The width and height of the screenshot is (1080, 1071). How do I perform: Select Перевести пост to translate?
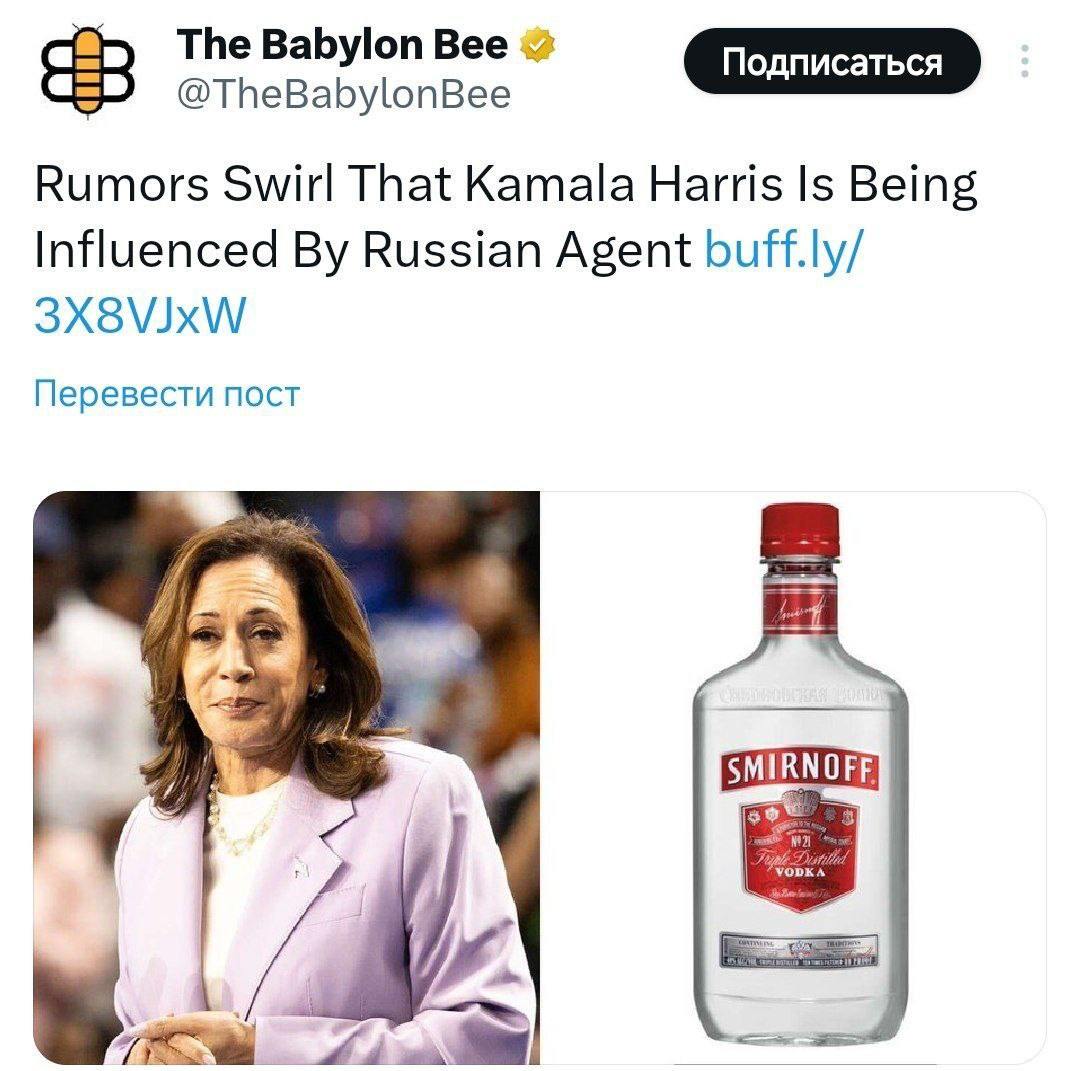click(167, 394)
